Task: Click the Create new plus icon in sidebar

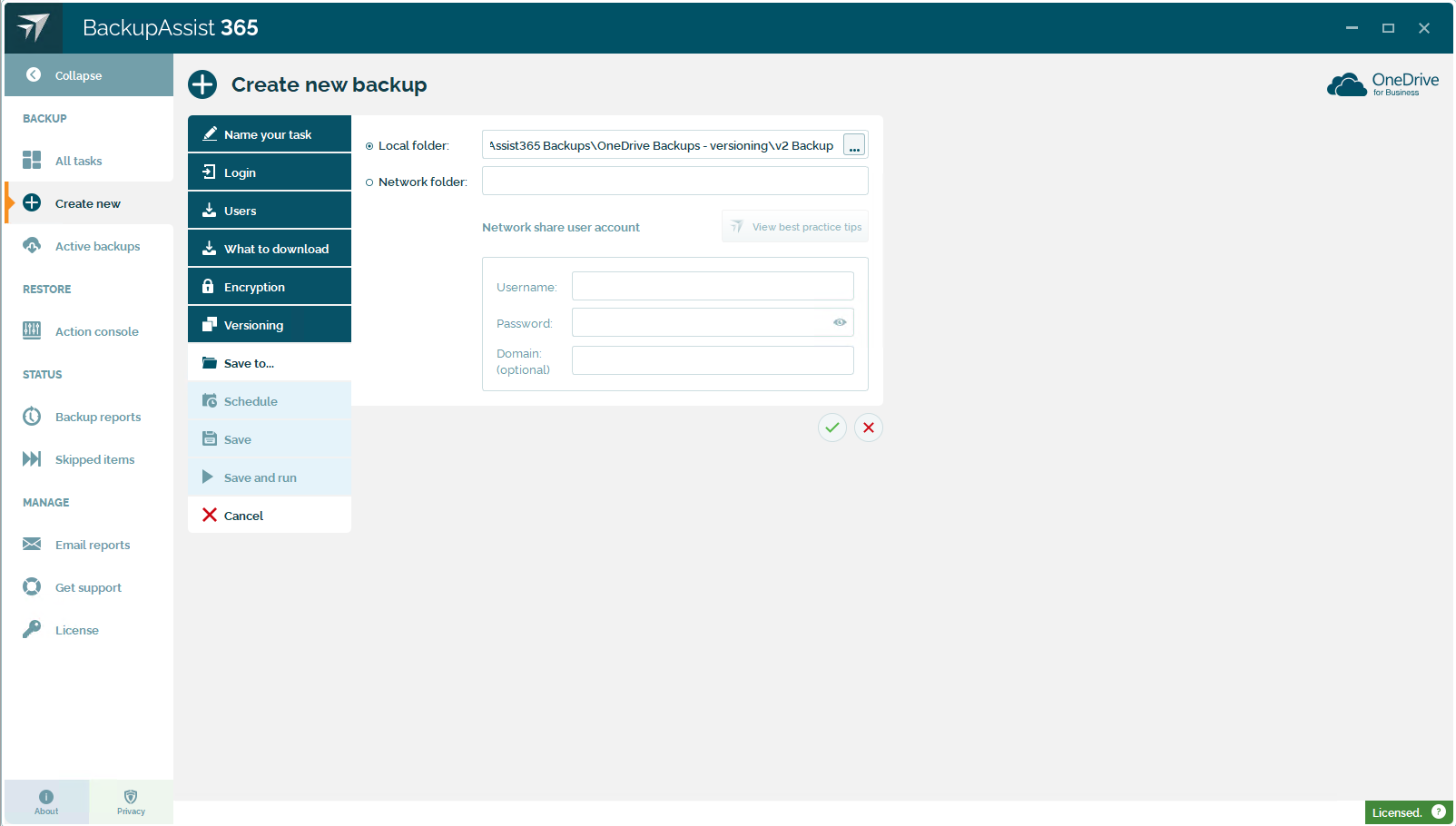Action: (32, 202)
